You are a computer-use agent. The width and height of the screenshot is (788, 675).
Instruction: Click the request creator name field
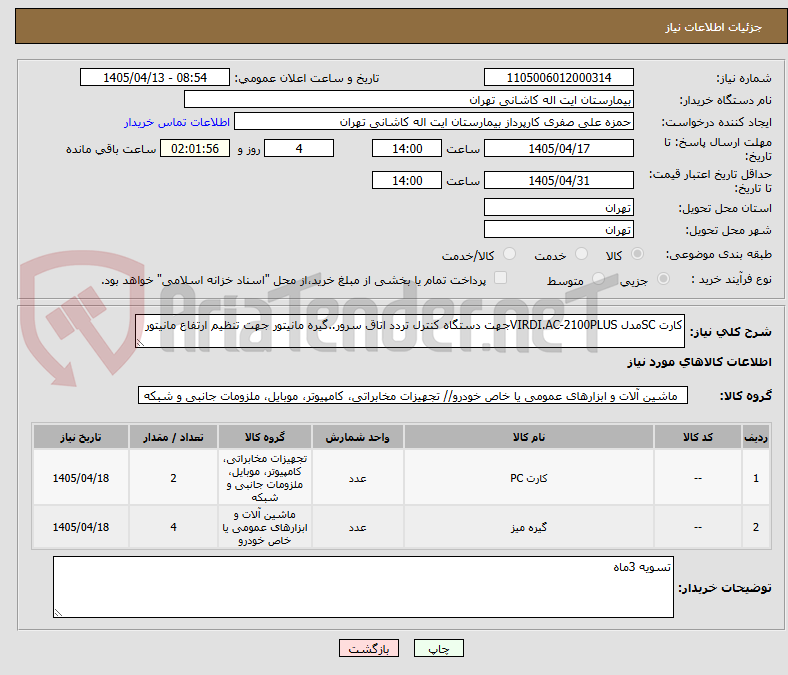tap(434, 122)
